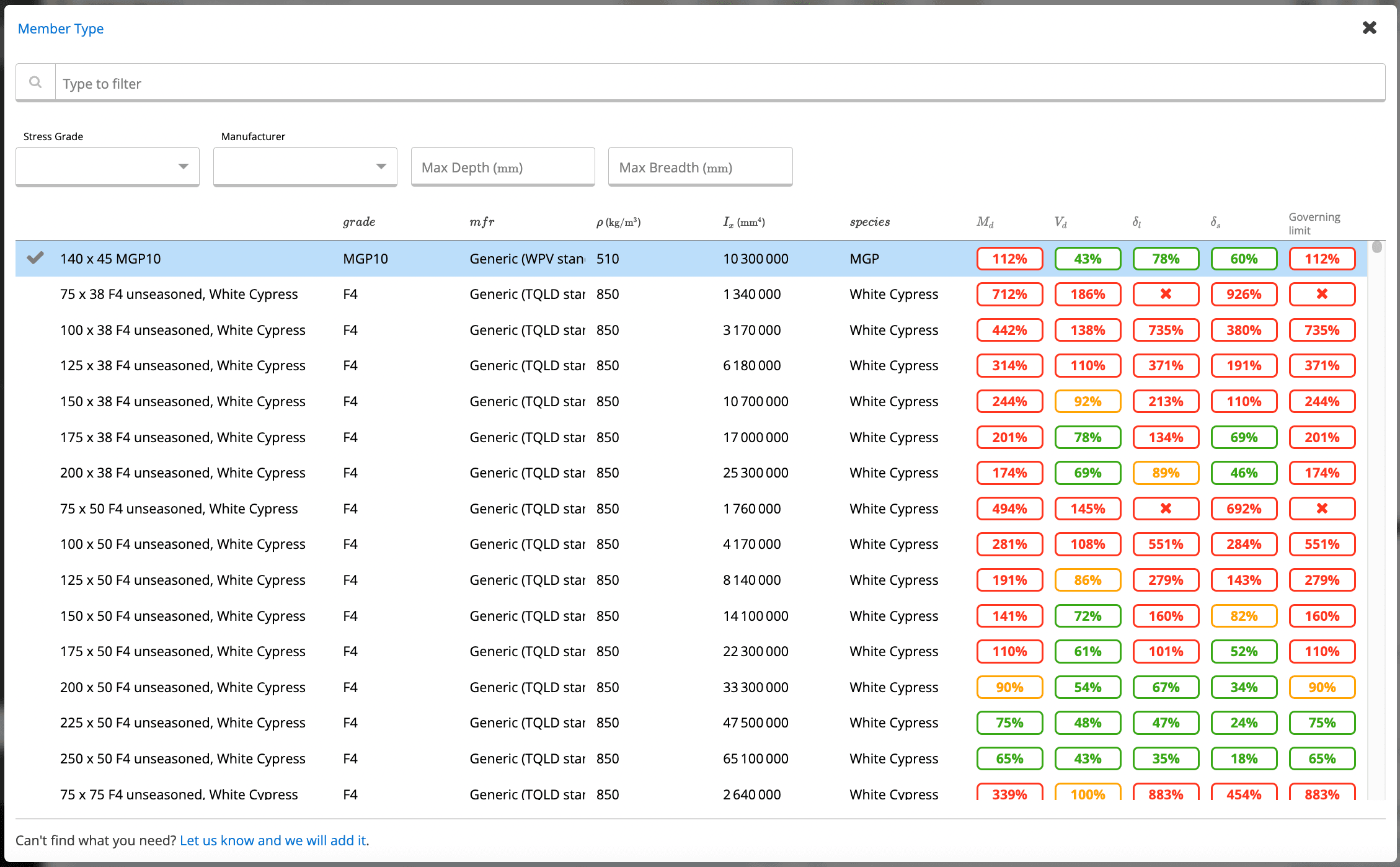
Task: Click the 112% Md badge for MGP10
Action: click(x=1009, y=259)
